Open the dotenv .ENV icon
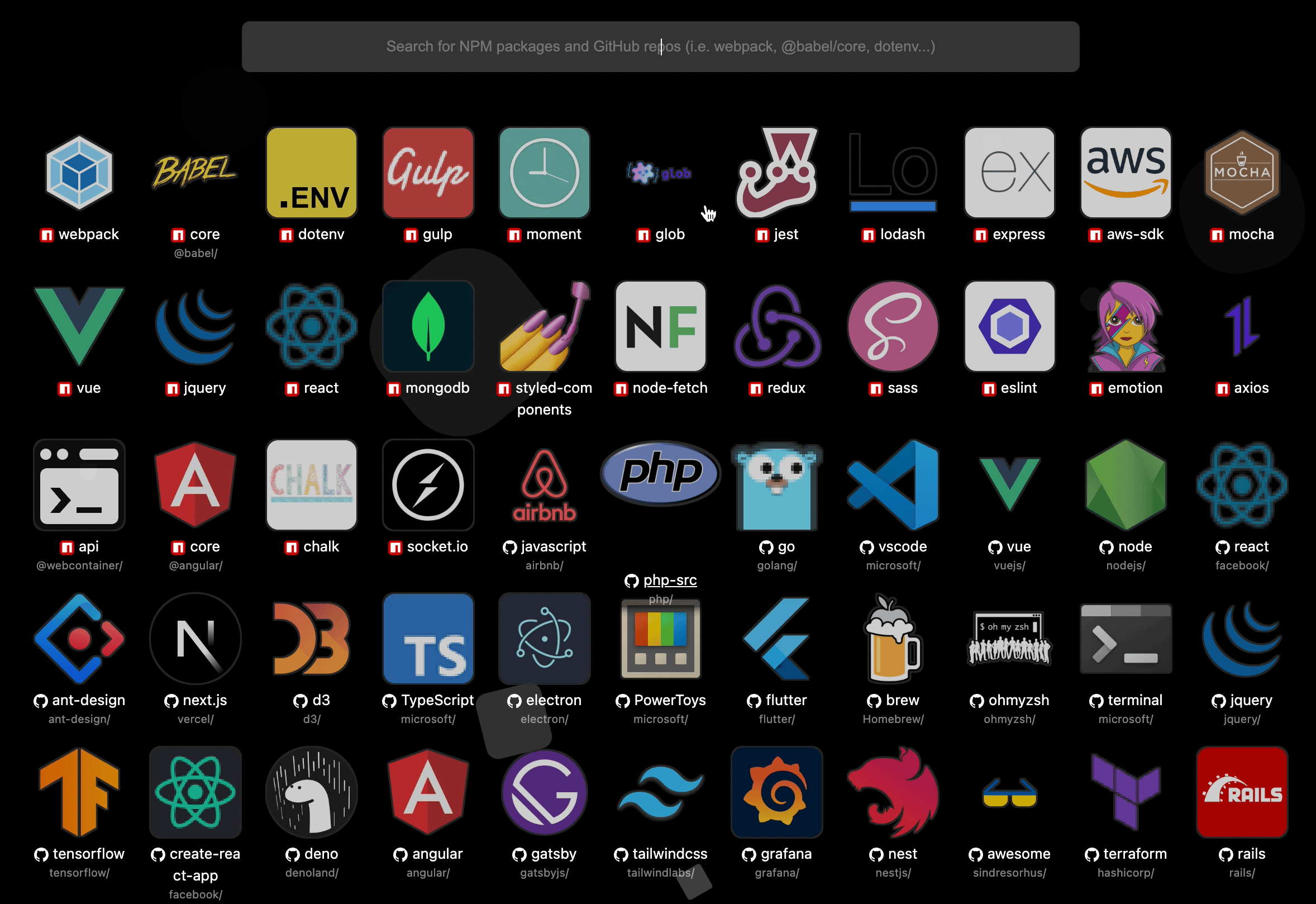 pos(312,173)
